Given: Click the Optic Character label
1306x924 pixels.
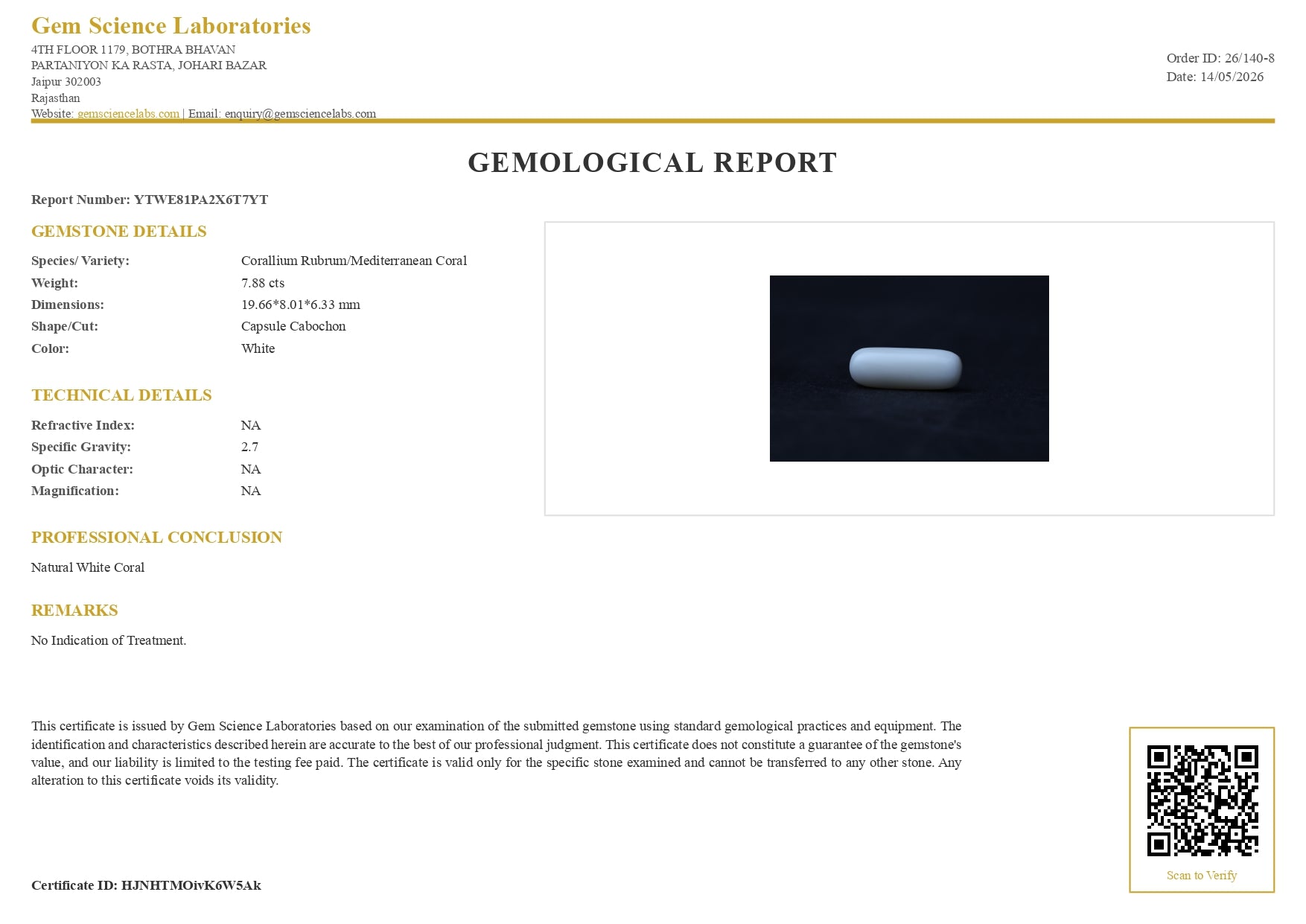Looking at the screenshot, I should click(x=83, y=469).
